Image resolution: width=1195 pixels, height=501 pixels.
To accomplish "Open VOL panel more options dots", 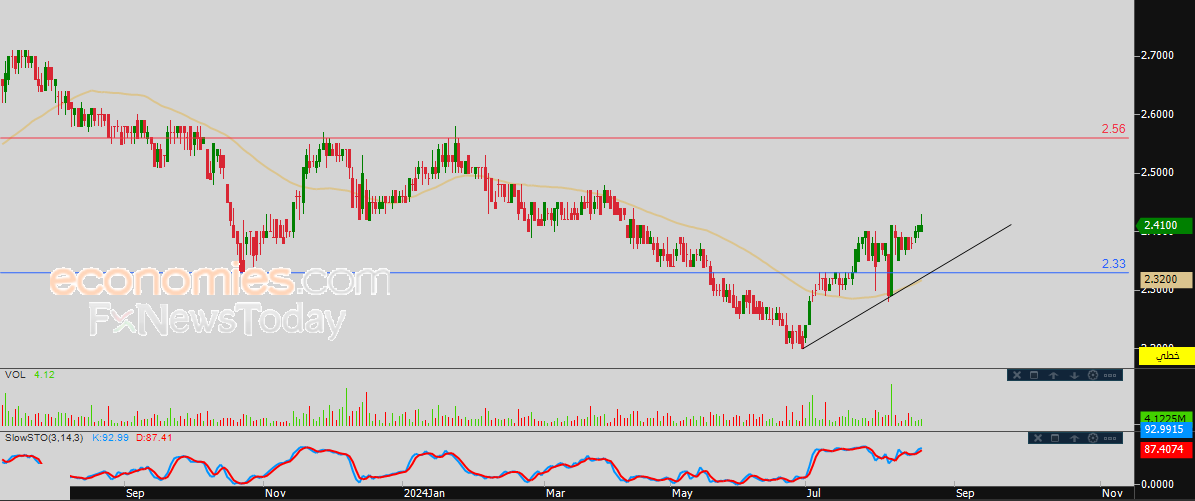I will pos(1110,375).
